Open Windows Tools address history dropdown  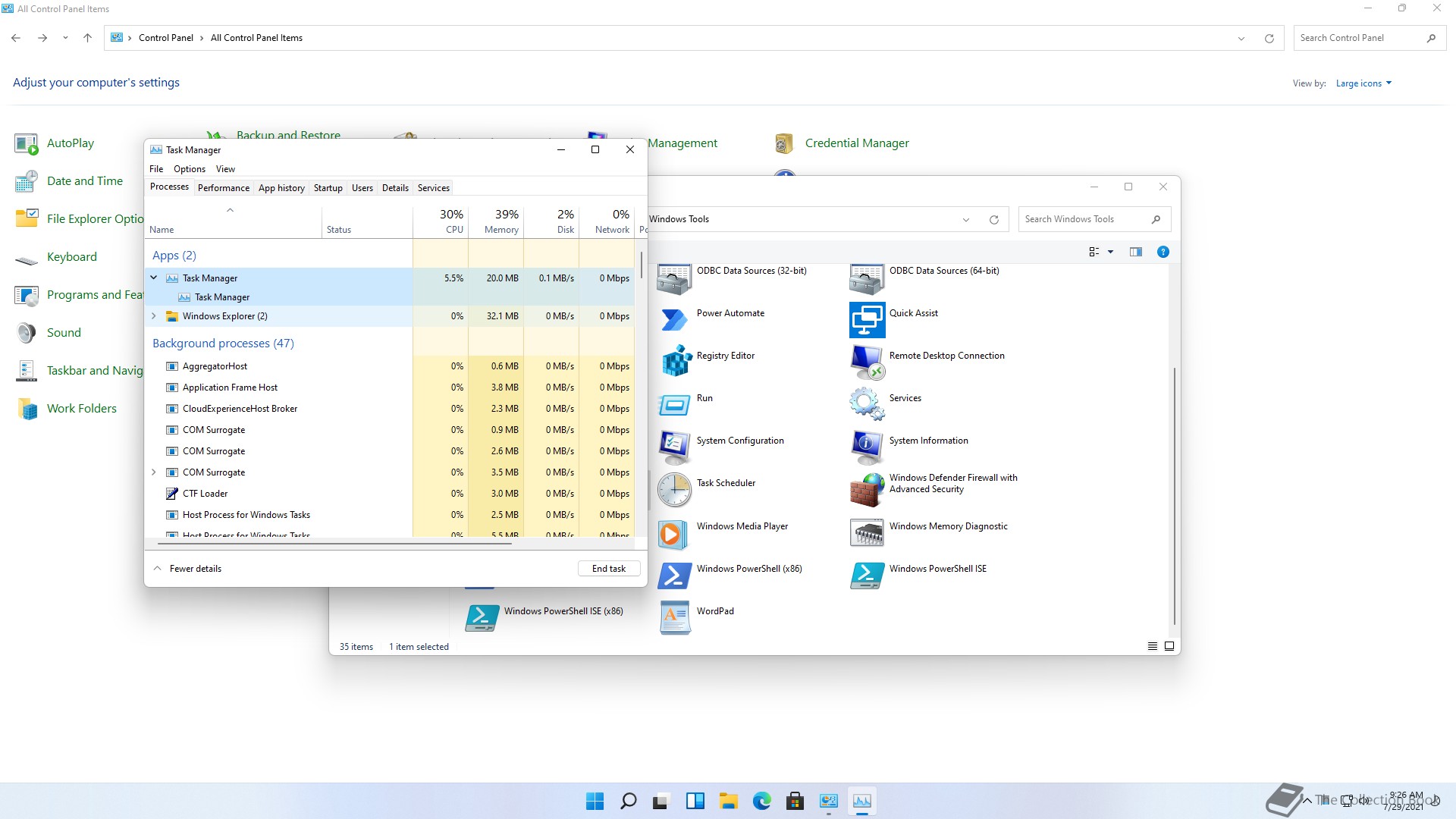click(965, 220)
